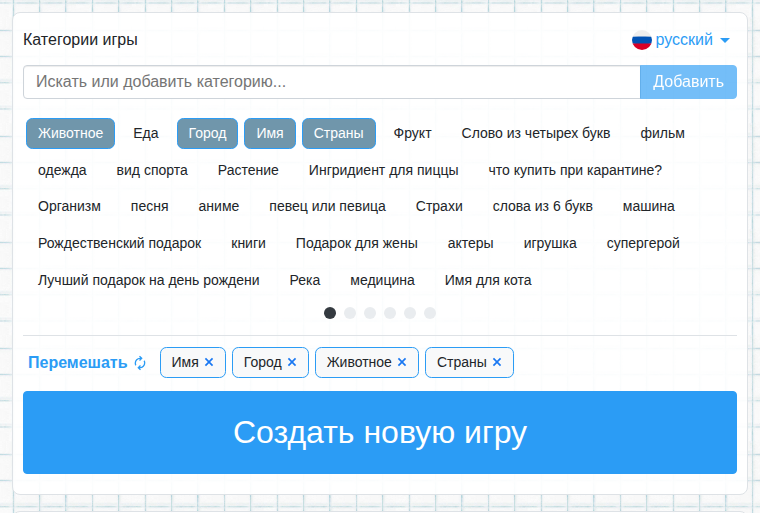
Task: Select что купить при карантине? category
Action: [x=575, y=170]
